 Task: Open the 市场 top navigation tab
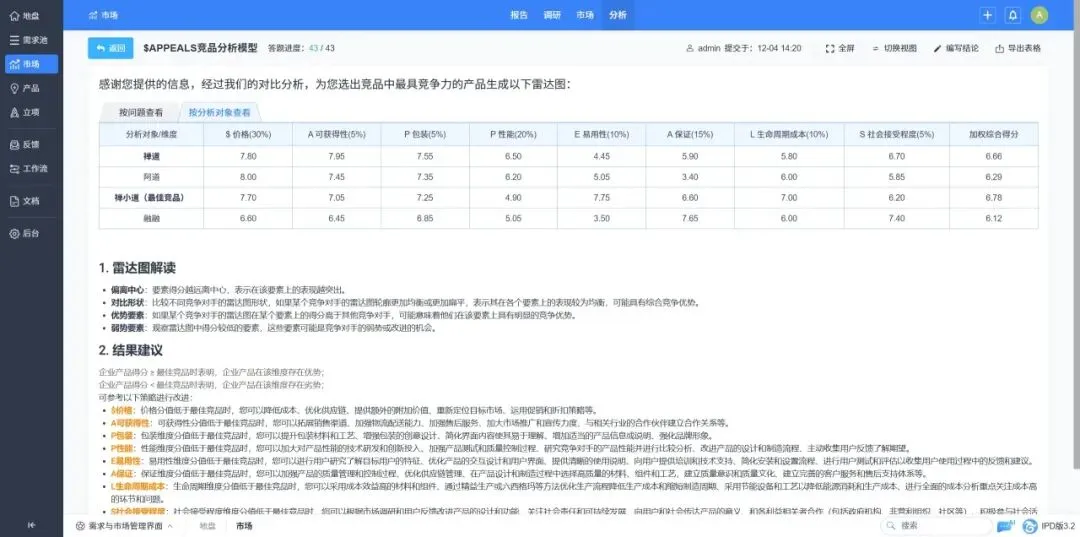pyautogui.click(x=585, y=15)
